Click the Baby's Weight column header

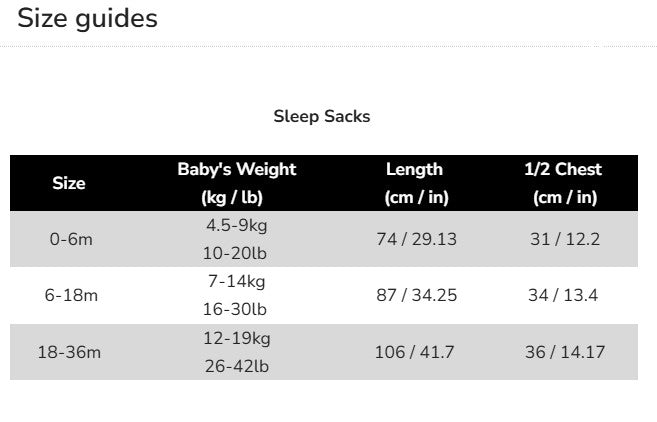(x=237, y=183)
